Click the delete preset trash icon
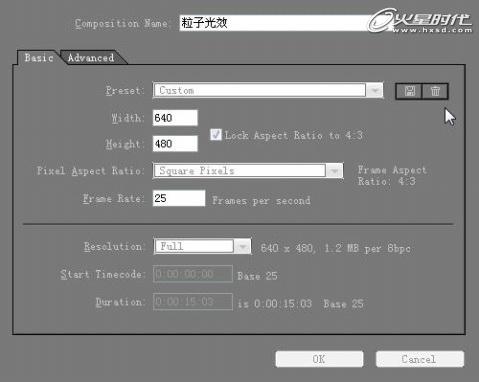 coord(435,91)
